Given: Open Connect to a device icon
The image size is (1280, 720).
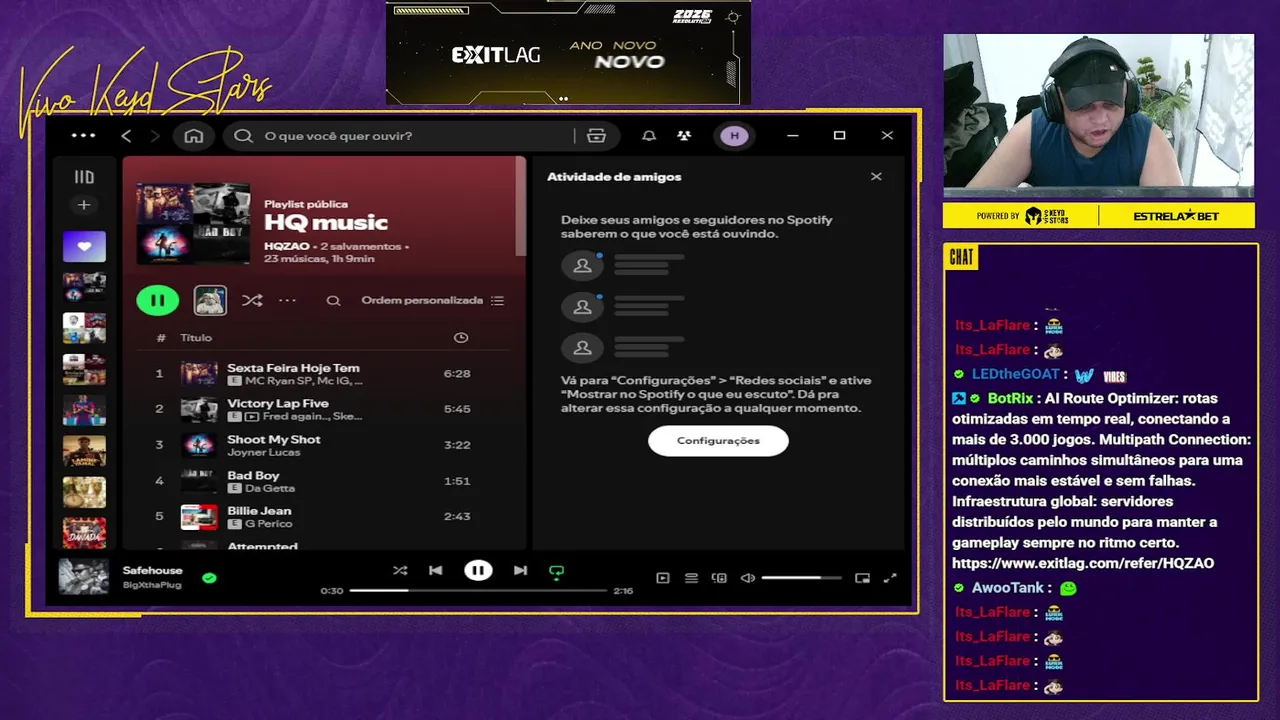Looking at the screenshot, I should [719, 578].
